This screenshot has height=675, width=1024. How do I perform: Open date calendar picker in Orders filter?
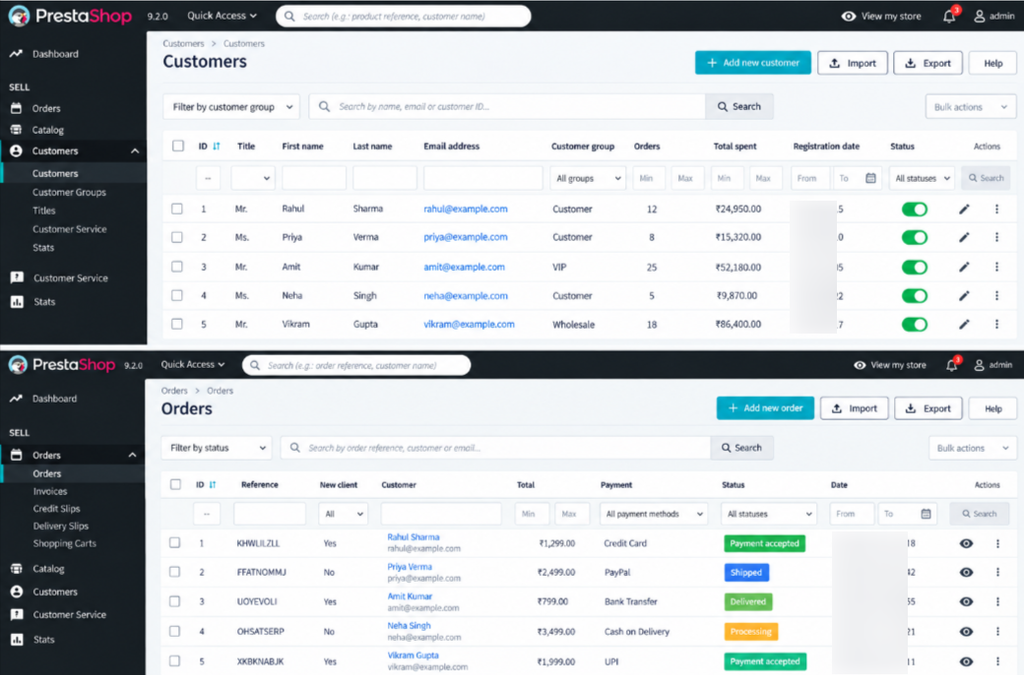point(925,514)
